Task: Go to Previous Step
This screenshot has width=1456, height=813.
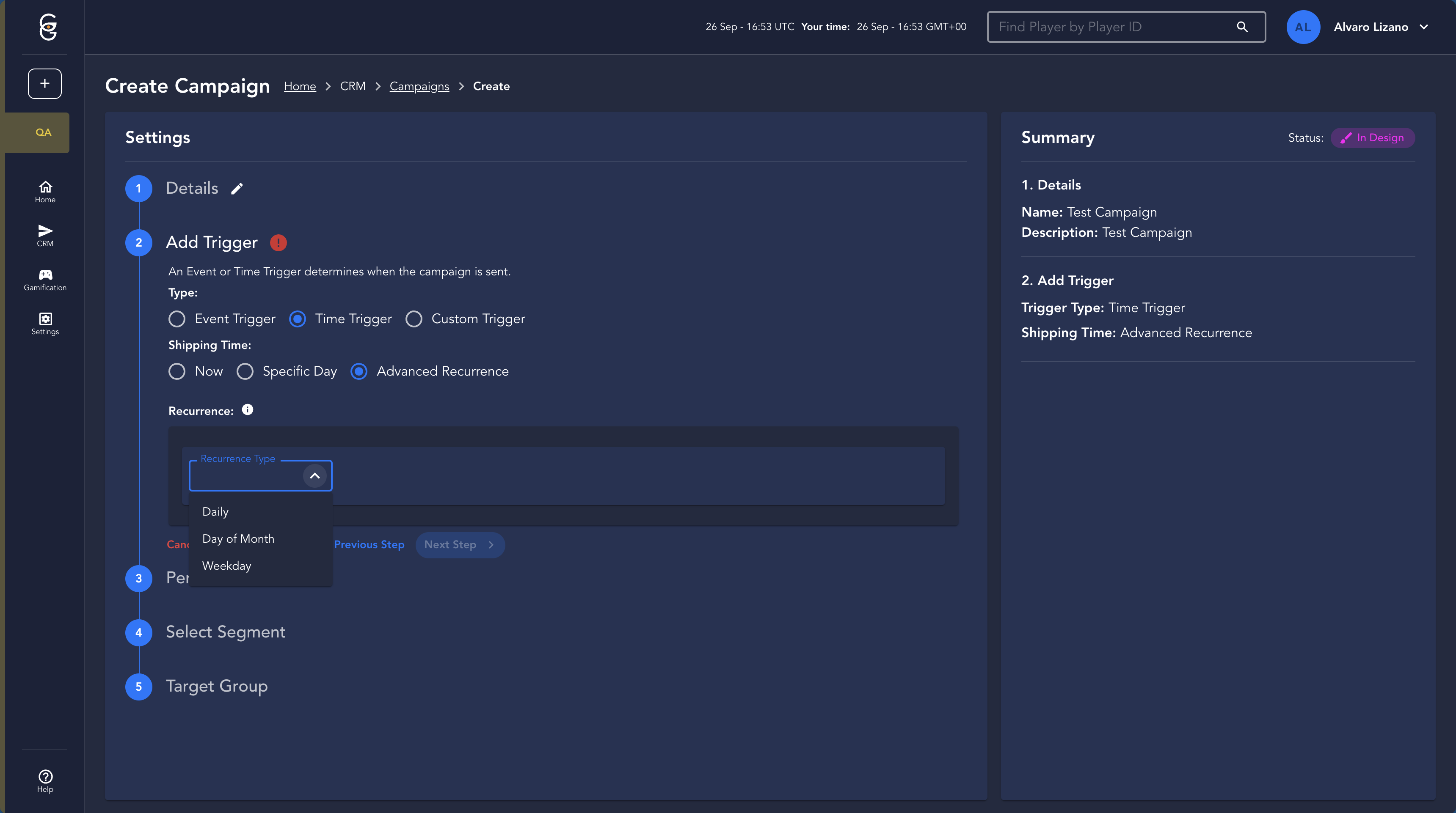Action: 369,545
